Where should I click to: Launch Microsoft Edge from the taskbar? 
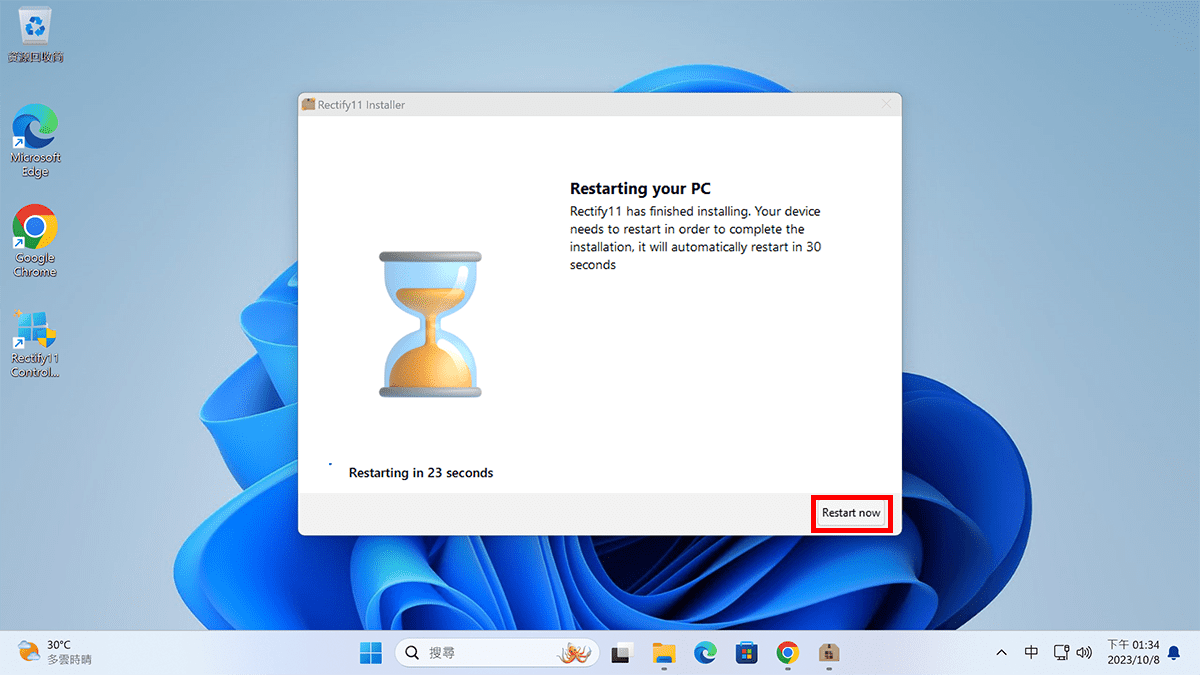pyautogui.click(x=706, y=653)
